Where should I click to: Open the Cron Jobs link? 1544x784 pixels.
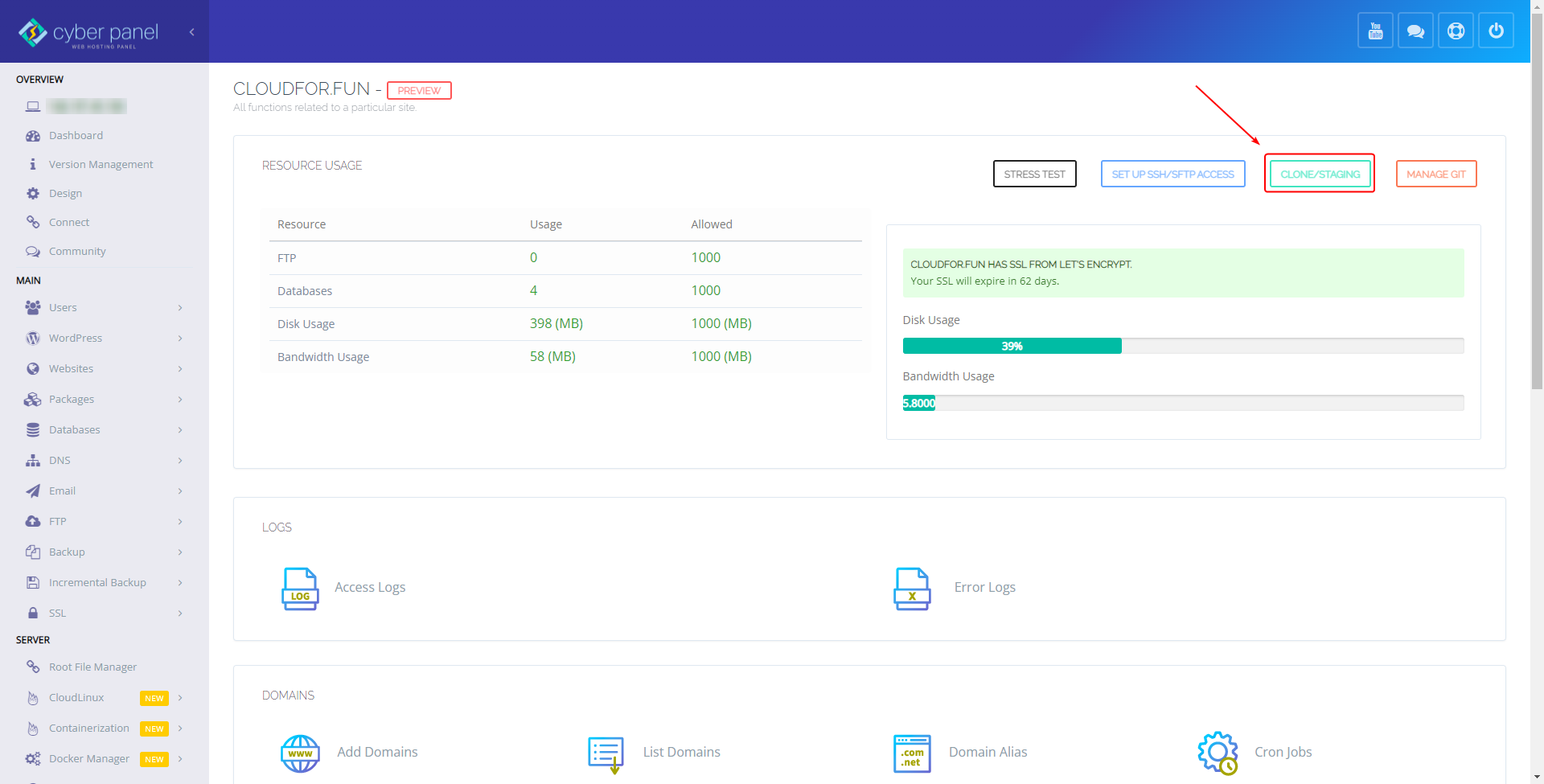coord(1283,753)
